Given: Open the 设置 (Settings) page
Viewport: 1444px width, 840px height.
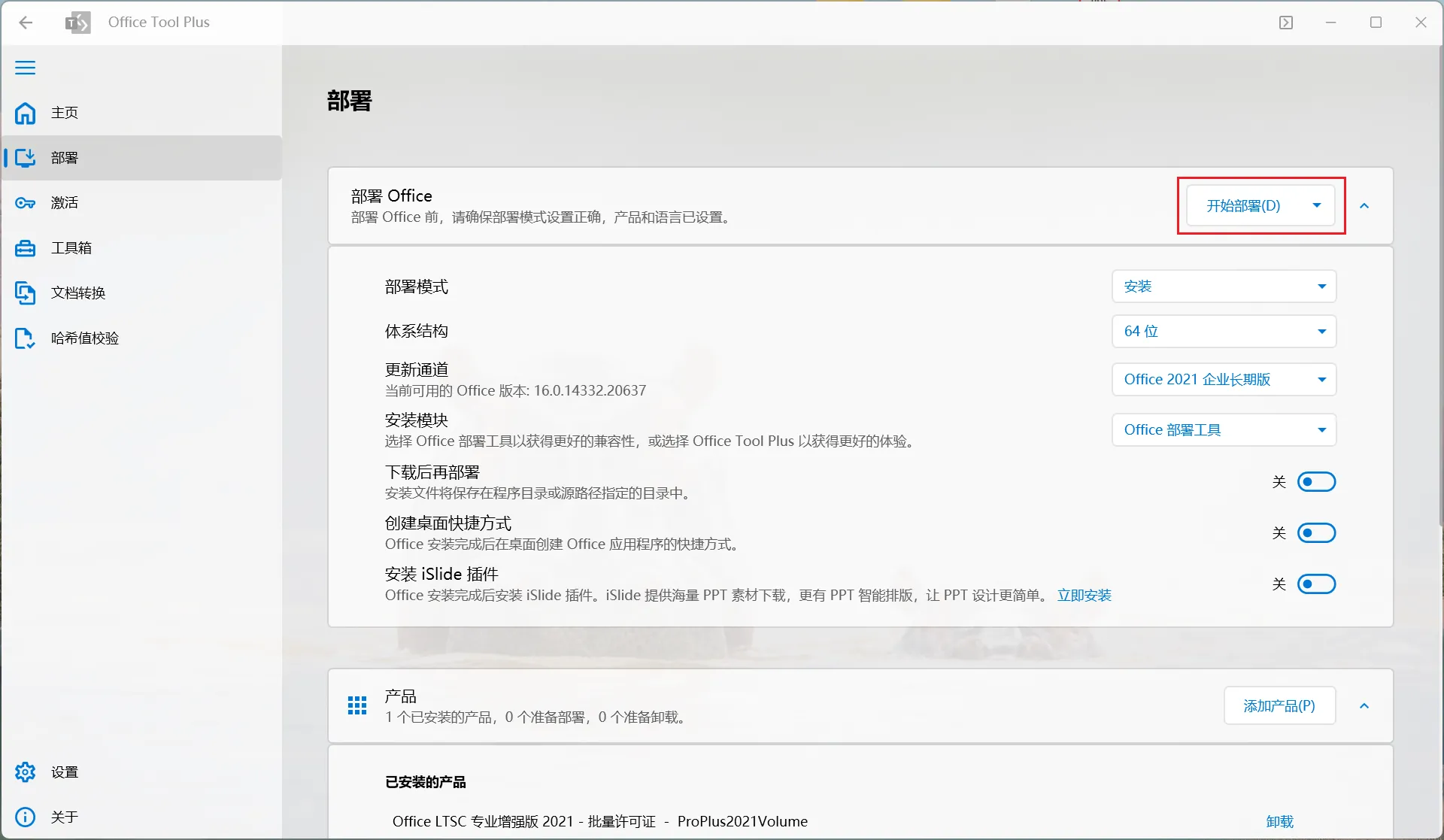Looking at the screenshot, I should (x=65, y=772).
